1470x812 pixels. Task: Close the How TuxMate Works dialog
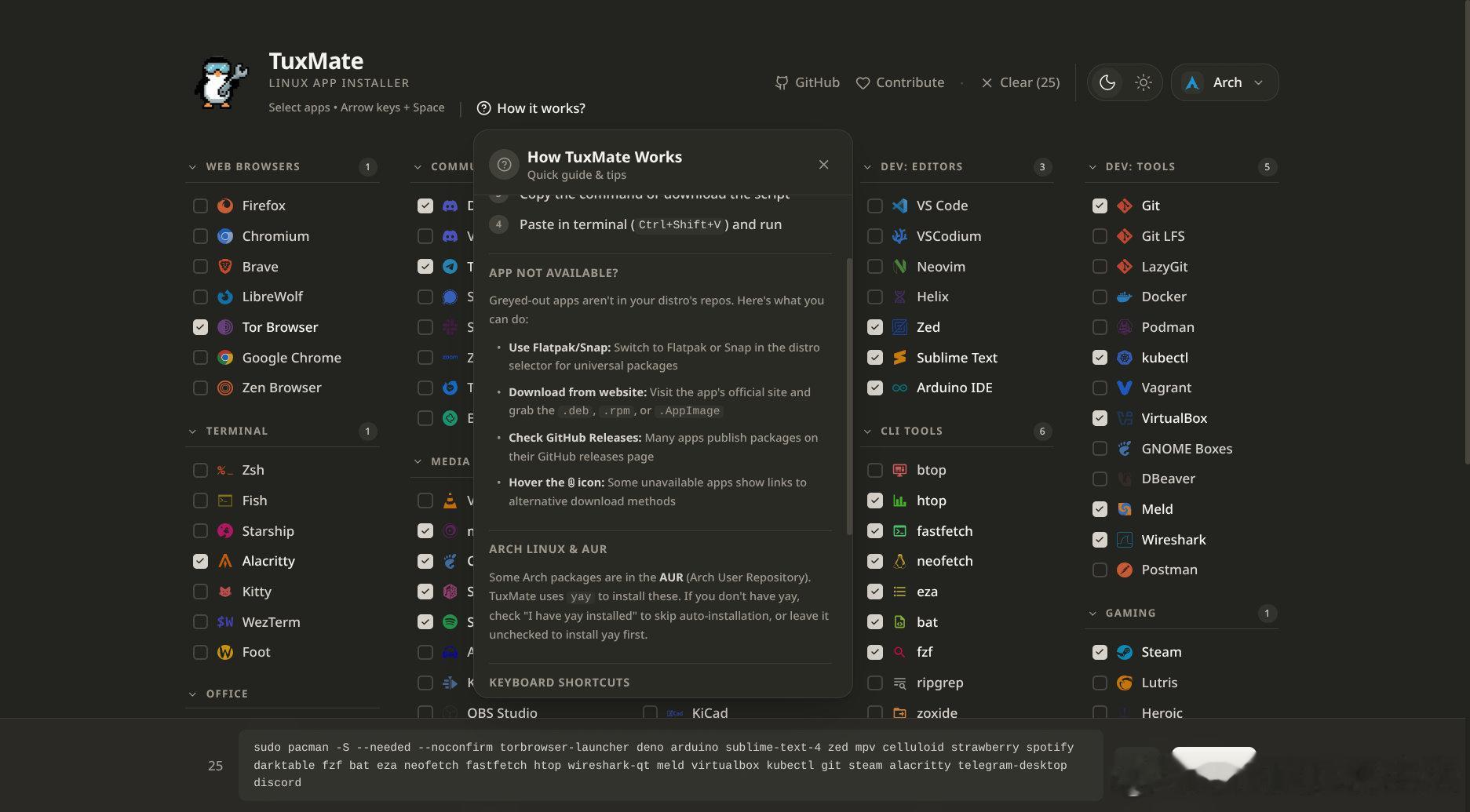click(x=823, y=165)
